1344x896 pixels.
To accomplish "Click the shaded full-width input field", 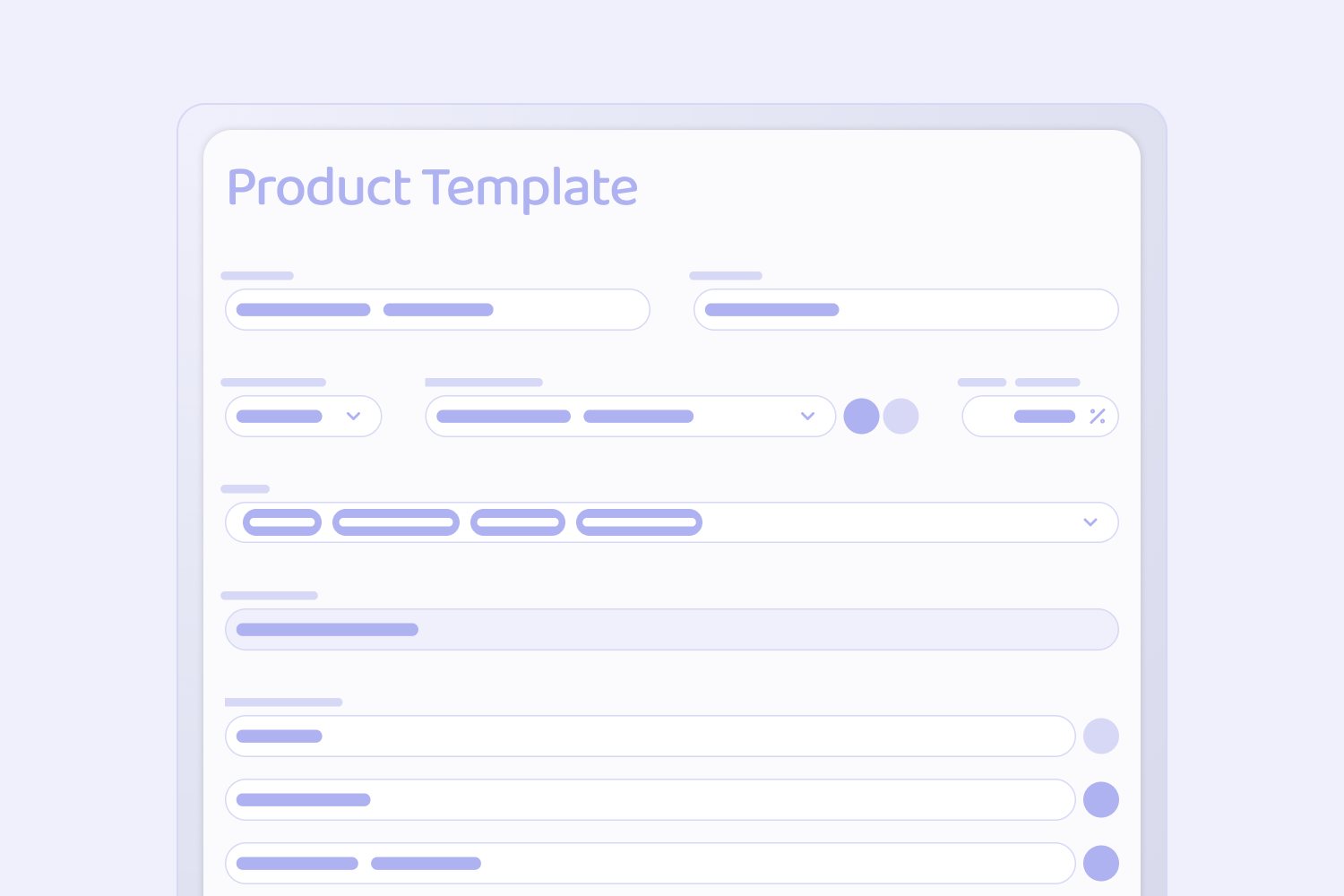I will tap(672, 629).
